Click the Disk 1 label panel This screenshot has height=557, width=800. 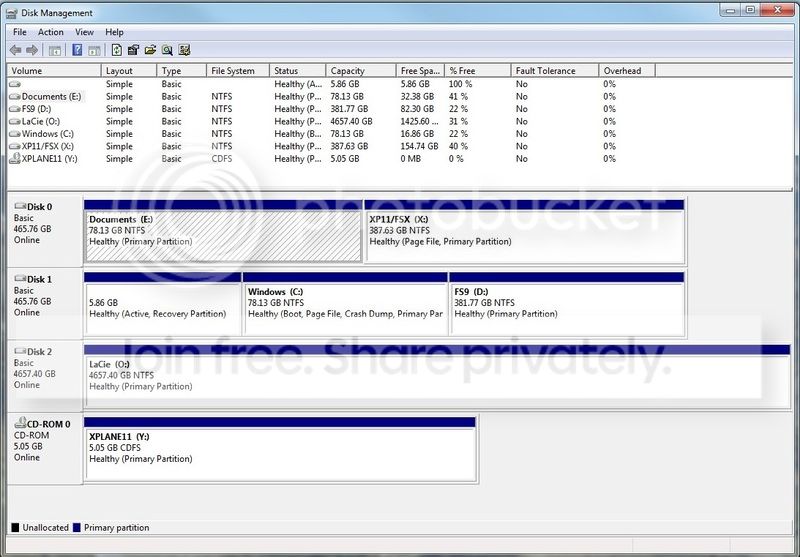click(x=45, y=303)
